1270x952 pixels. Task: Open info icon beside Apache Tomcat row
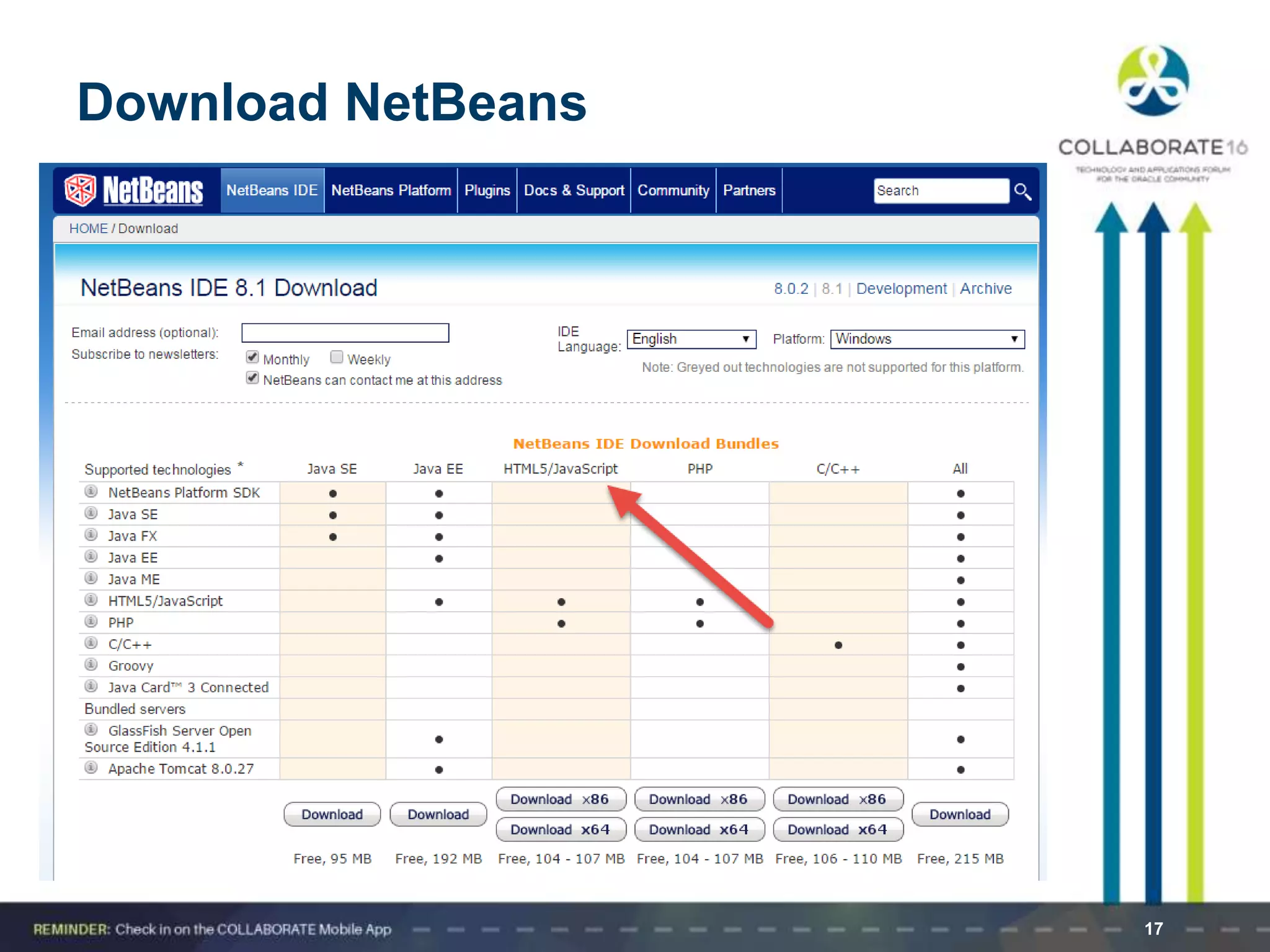tap(91, 768)
